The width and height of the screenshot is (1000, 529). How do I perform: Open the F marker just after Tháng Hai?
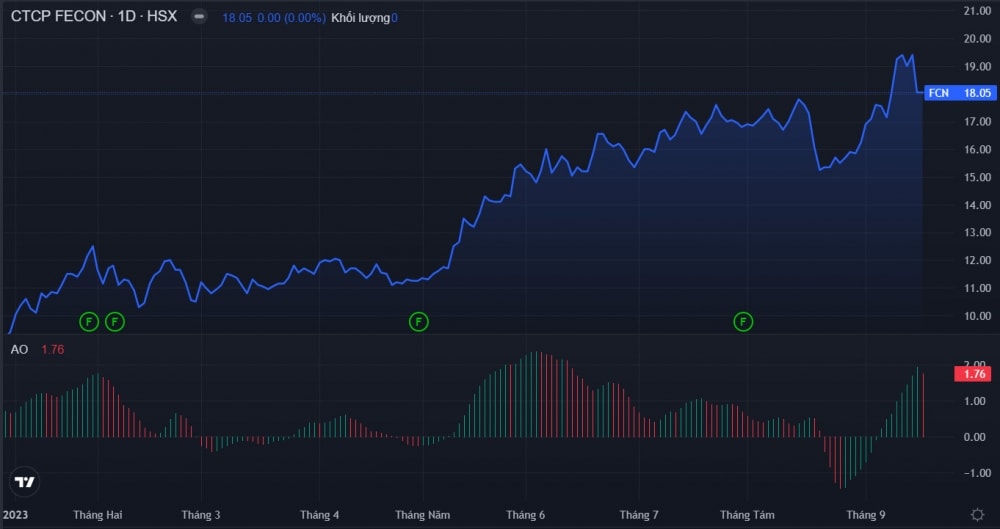coord(115,322)
